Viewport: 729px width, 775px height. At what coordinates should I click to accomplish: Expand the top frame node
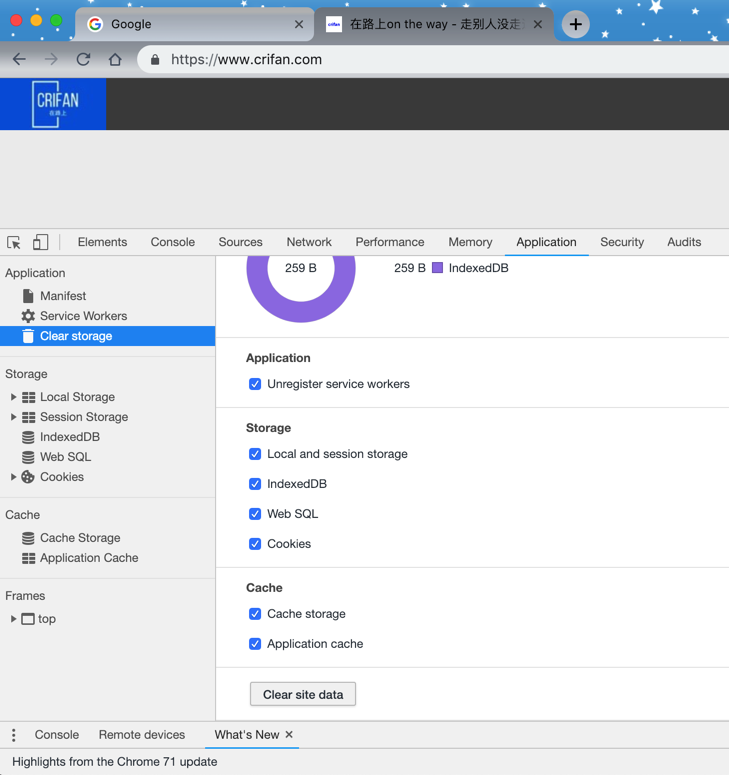pos(13,619)
